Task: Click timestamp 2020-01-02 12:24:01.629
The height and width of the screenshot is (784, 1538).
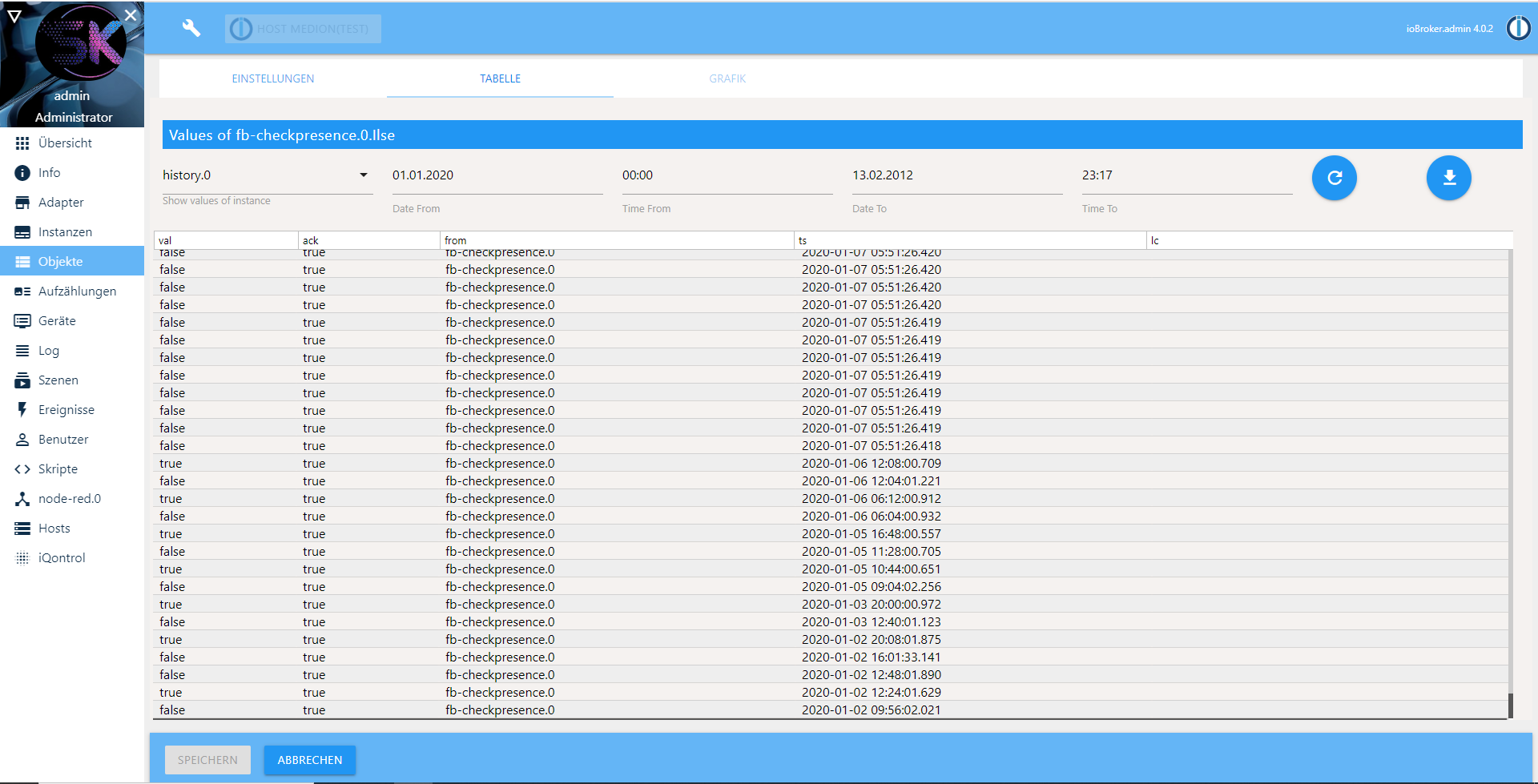Action: point(872,693)
